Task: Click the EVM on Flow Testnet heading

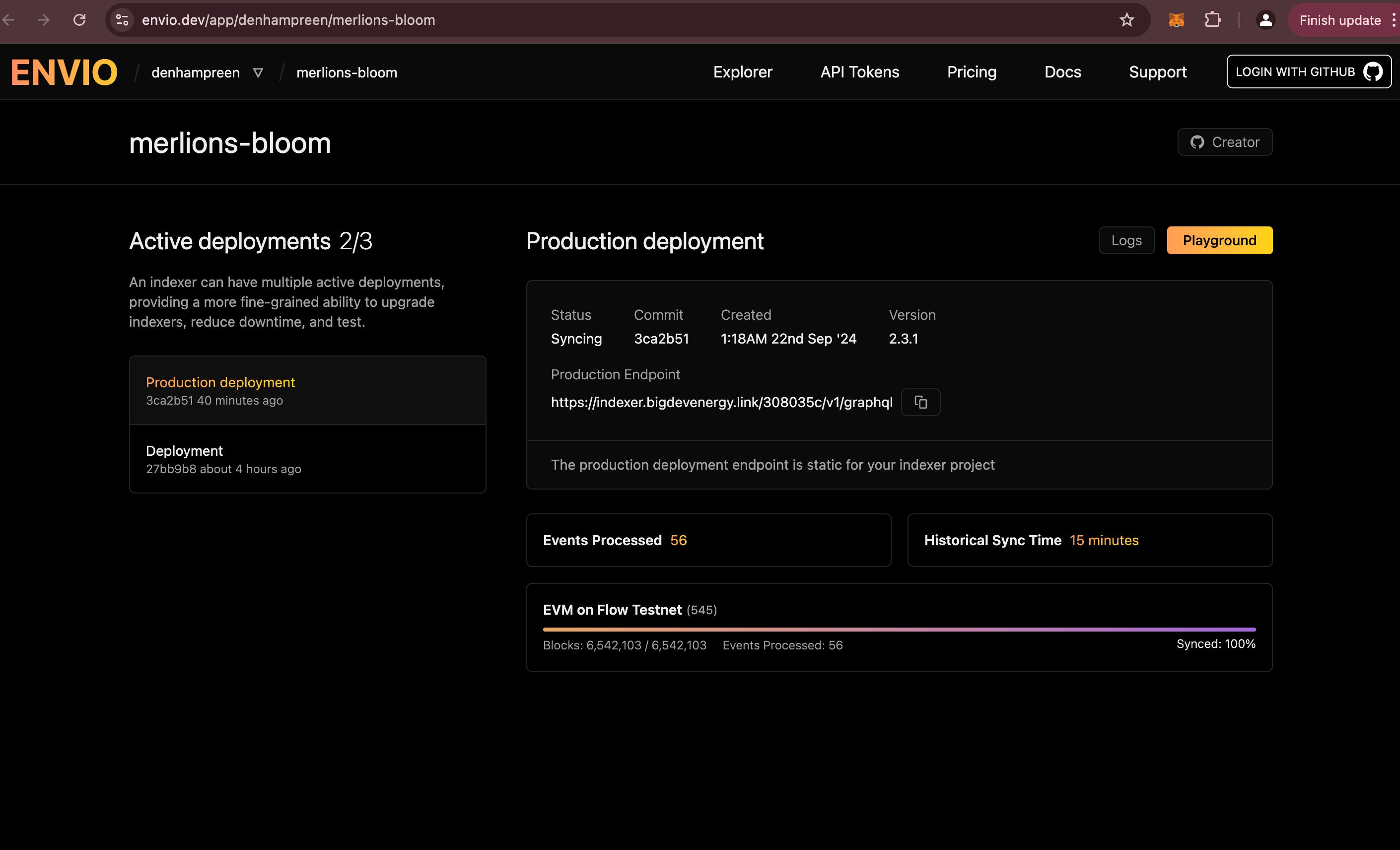Action: point(612,610)
